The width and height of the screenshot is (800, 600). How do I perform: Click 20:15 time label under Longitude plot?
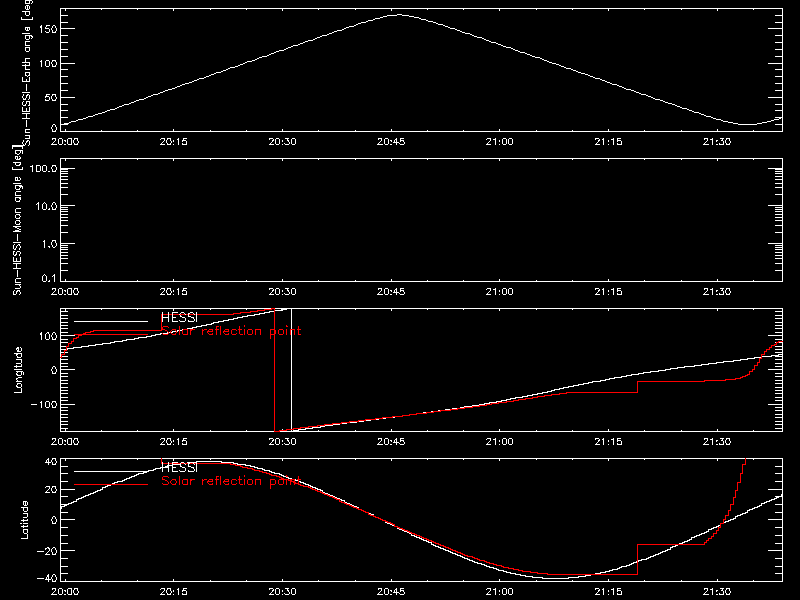click(173, 441)
